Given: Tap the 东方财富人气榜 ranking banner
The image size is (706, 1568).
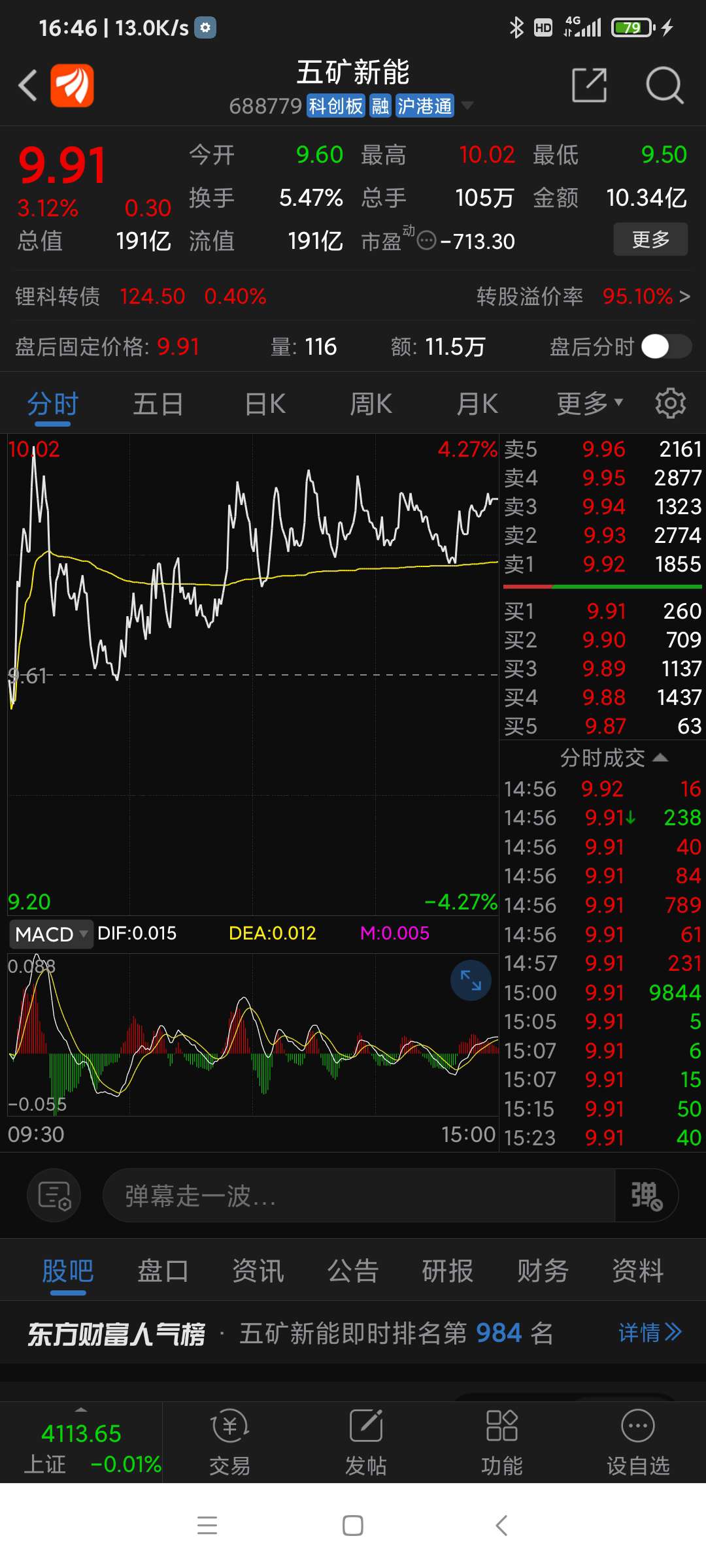Looking at the screenshot, I should [x=353, y=1333].
